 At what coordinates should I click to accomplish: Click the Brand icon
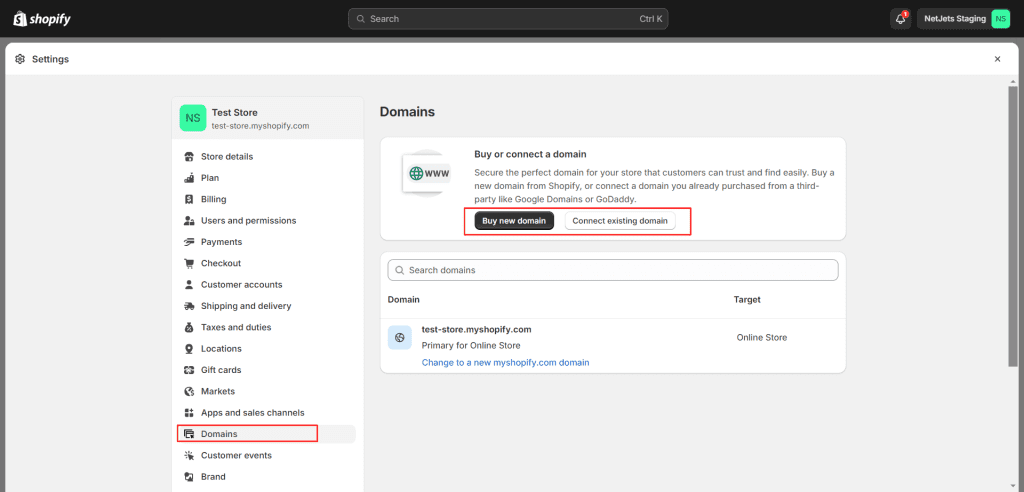189,477
